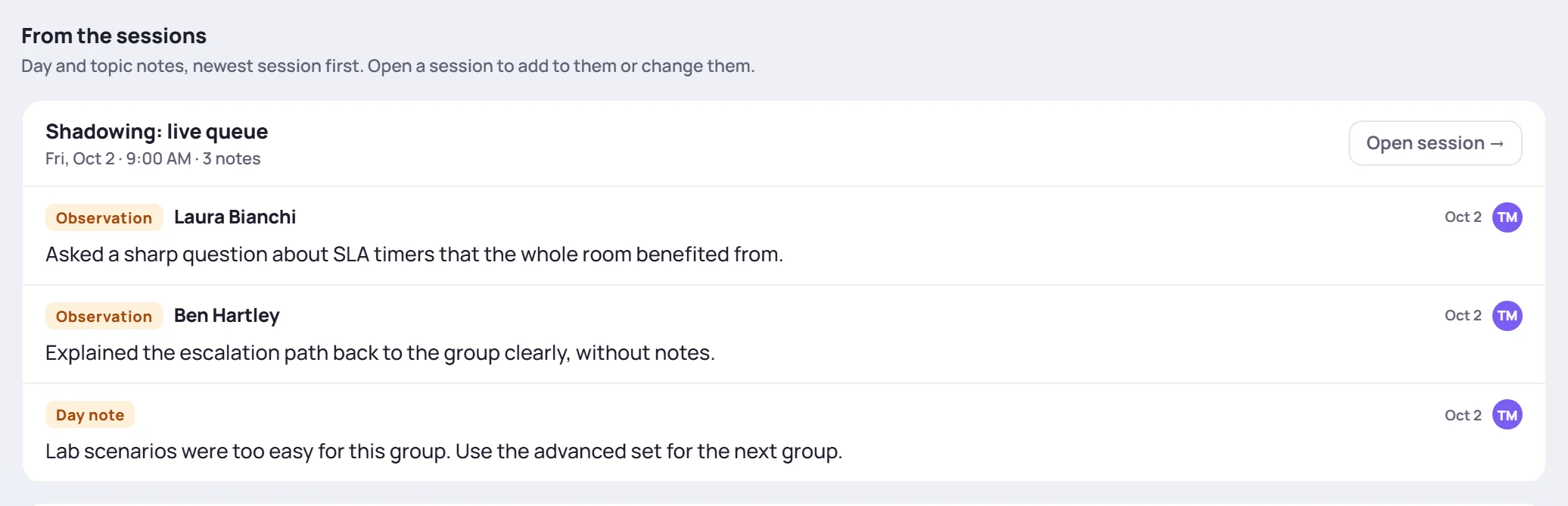
Task: Click TM avatar on Ben Hartley note
Action: (1507, 316)
